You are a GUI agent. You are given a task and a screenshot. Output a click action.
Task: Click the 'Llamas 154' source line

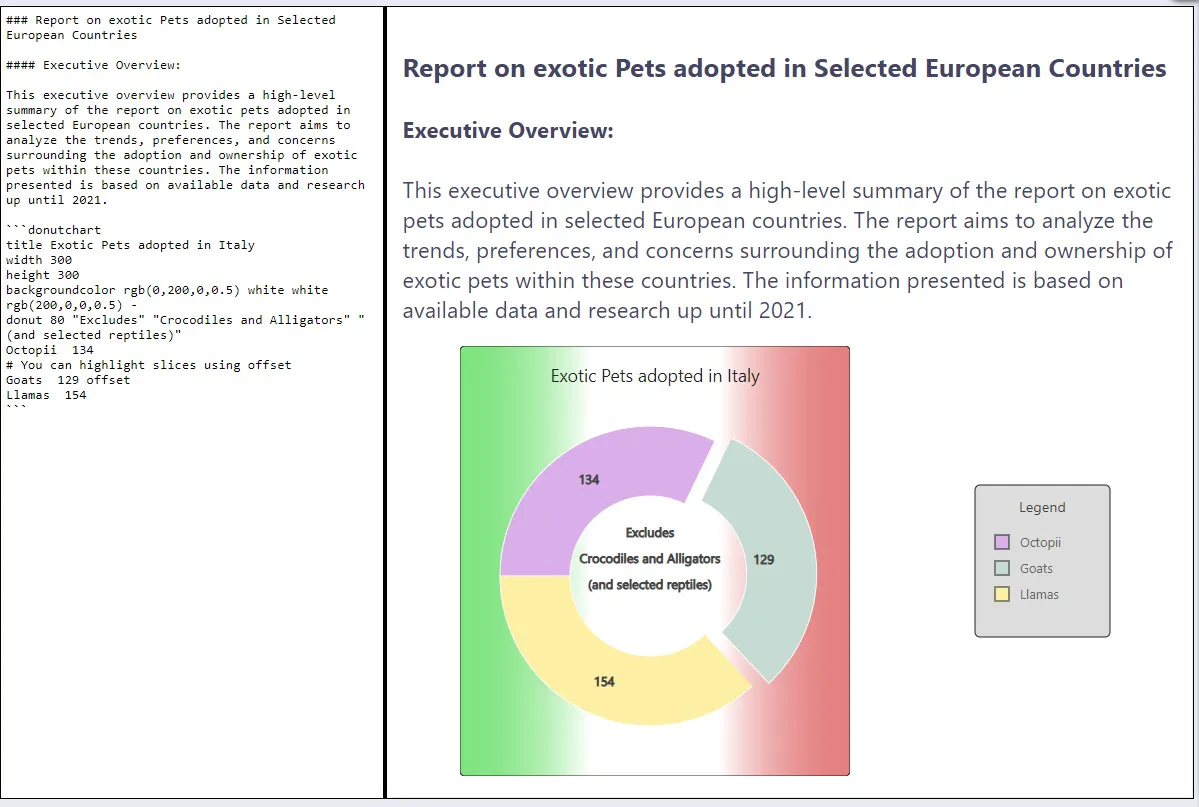click(46, 395)
